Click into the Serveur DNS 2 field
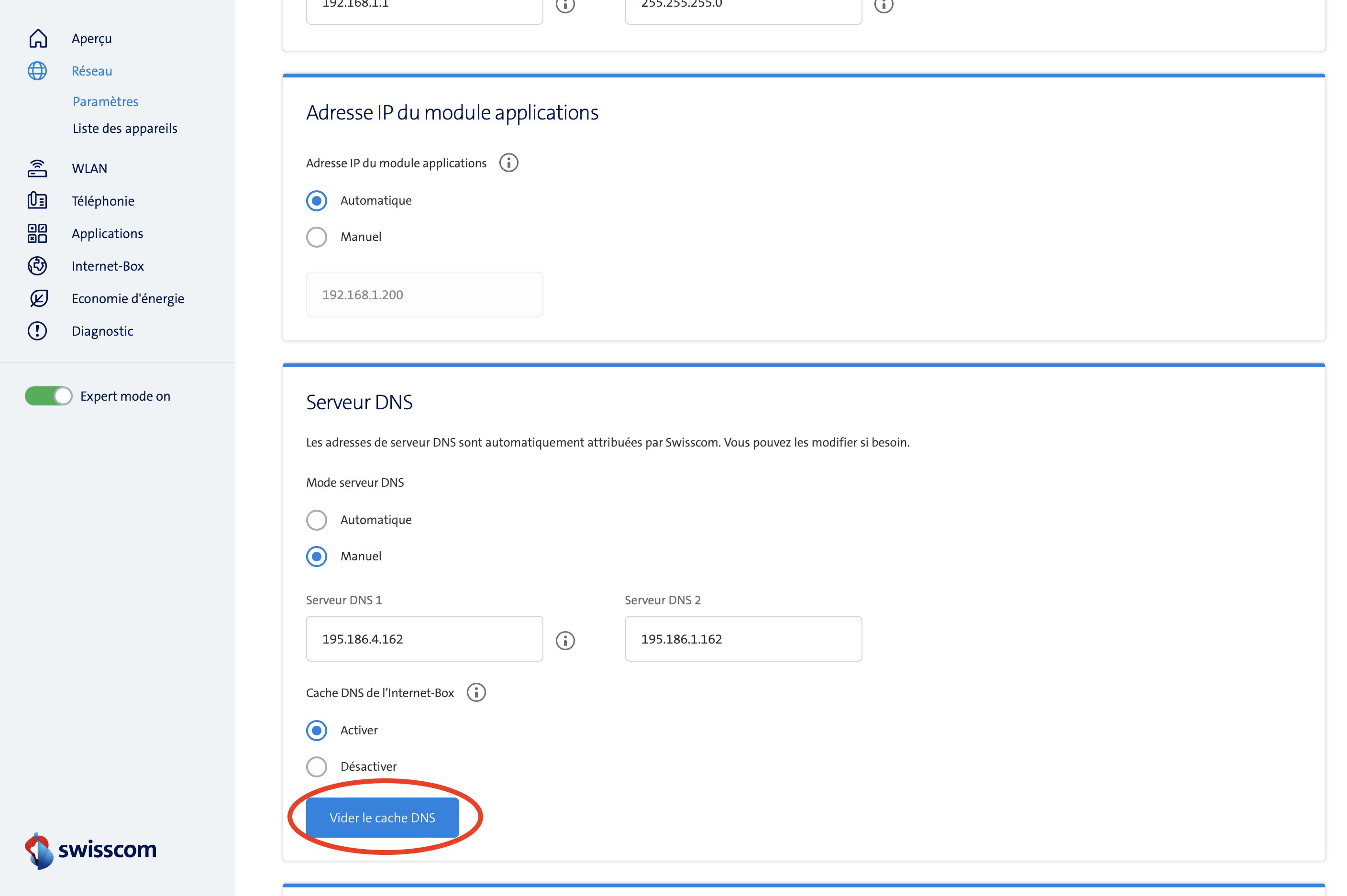Viewport: 1347px width, 896px height. coord(743,639)
